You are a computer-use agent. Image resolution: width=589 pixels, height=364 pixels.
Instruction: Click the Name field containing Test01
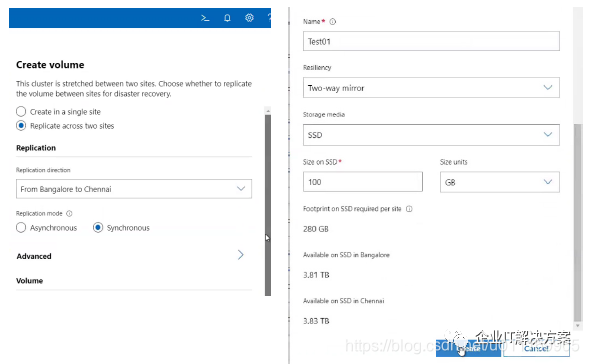coord(431,41)
